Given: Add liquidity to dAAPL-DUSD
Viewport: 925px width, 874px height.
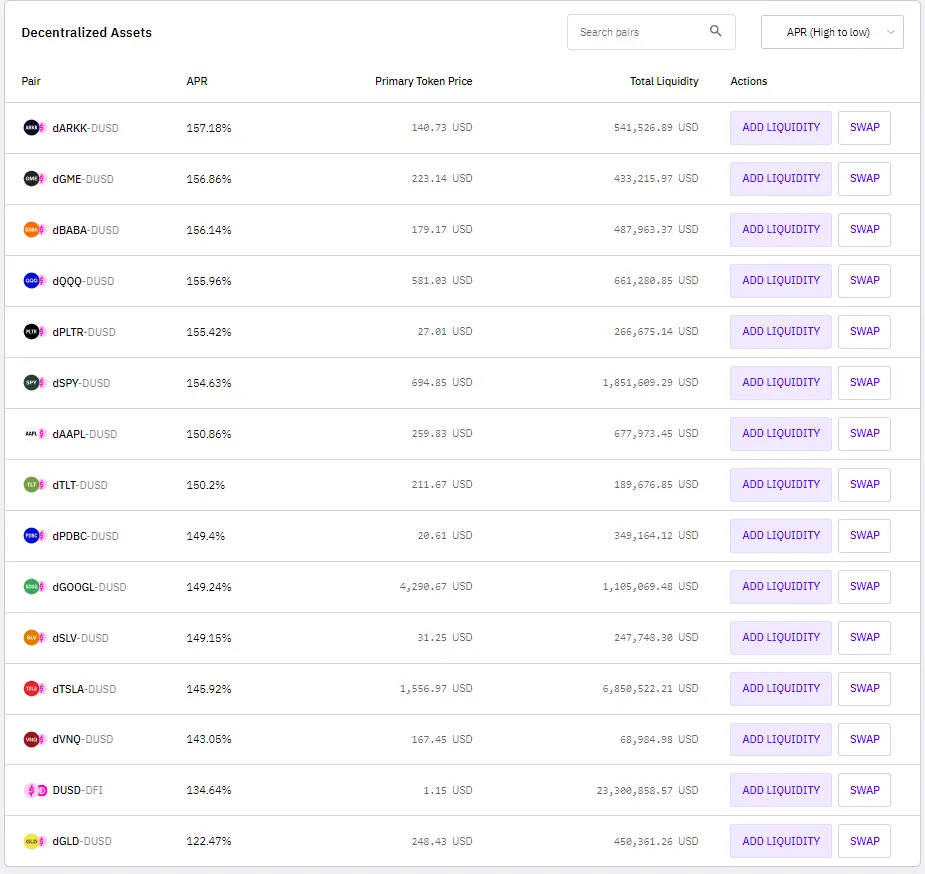Looking at the screenshot, I should [780, 433].
